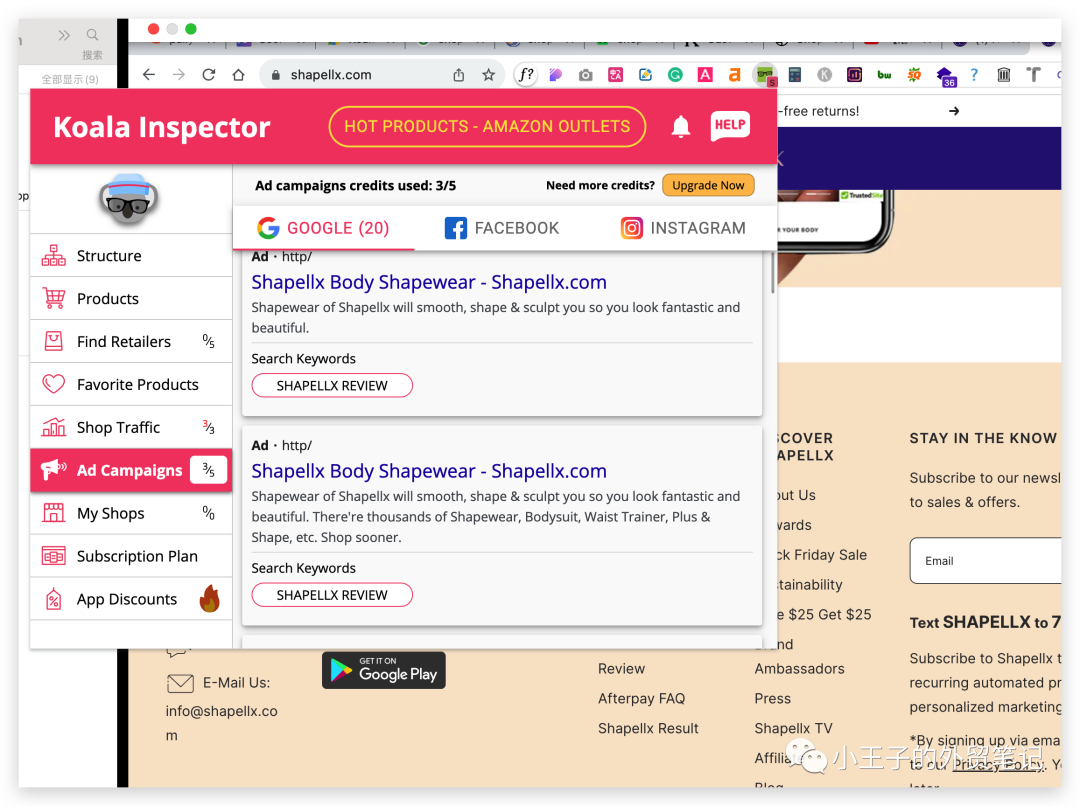Click the ad list scrollbar
Viewport: 1080px width, 806px height.
pyautogui.click(x=772, y=273)
